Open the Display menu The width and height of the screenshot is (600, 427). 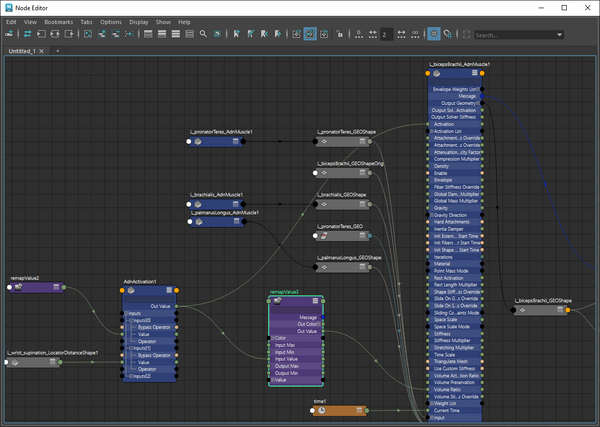(x=138, y=21)
